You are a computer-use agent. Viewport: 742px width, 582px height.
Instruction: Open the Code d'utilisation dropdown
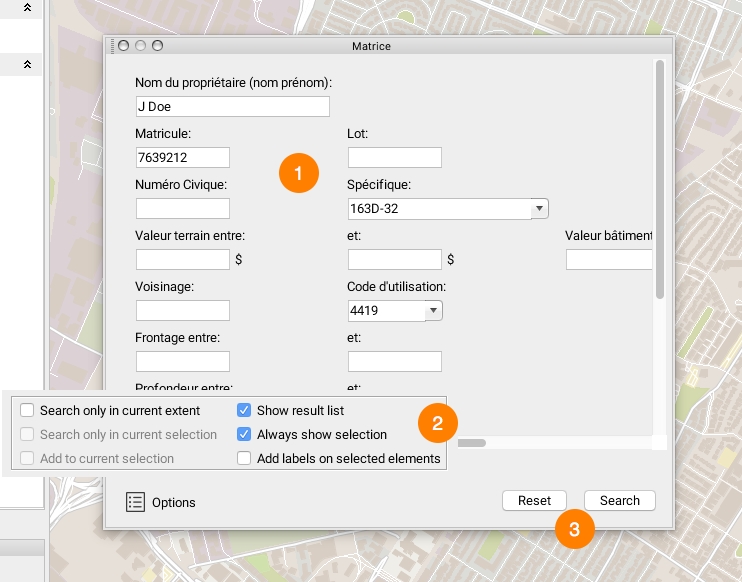pyautogui.click(x=433, y=311)
